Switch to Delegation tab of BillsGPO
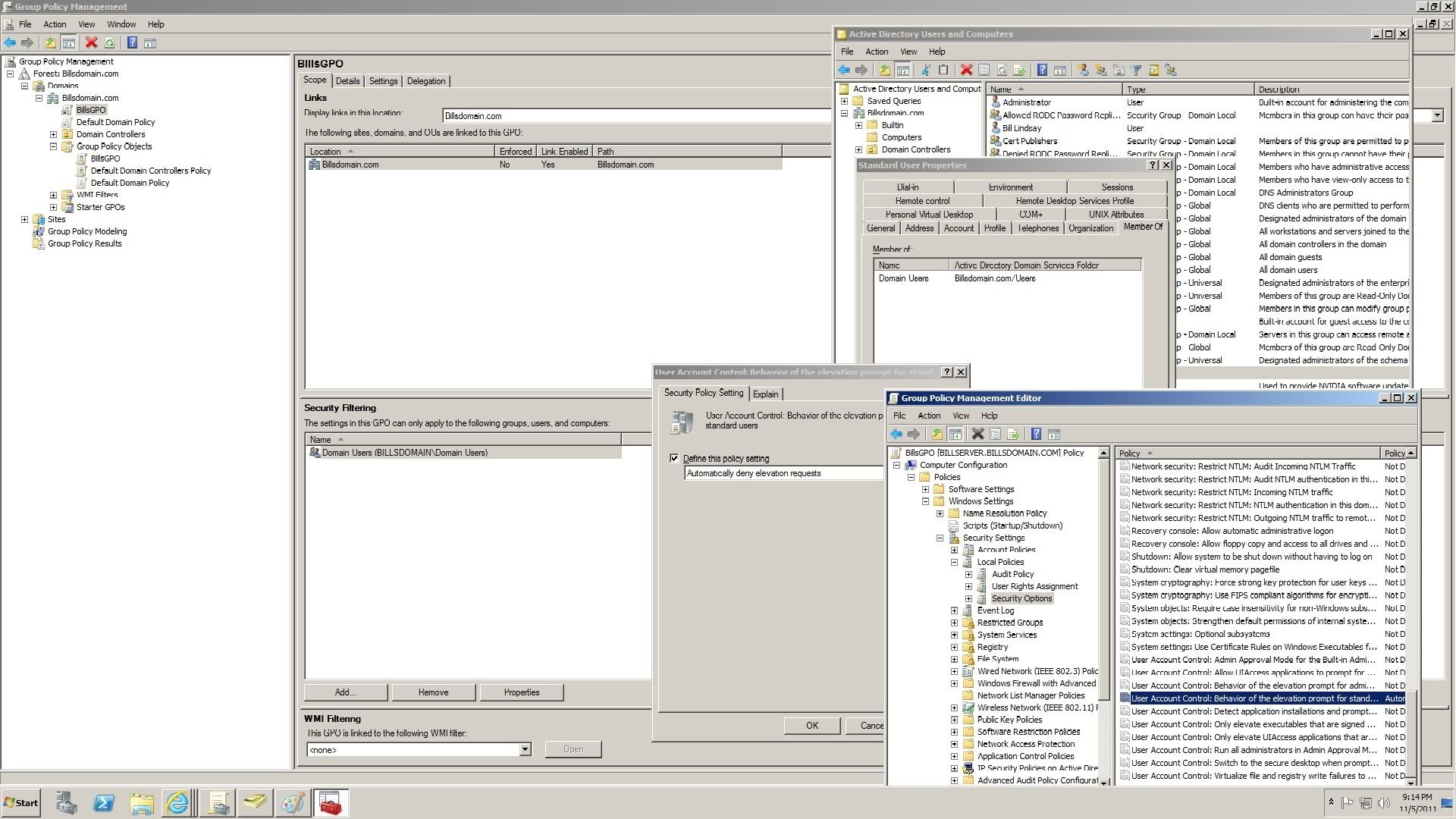The image size is (1456, 819). 426,81
